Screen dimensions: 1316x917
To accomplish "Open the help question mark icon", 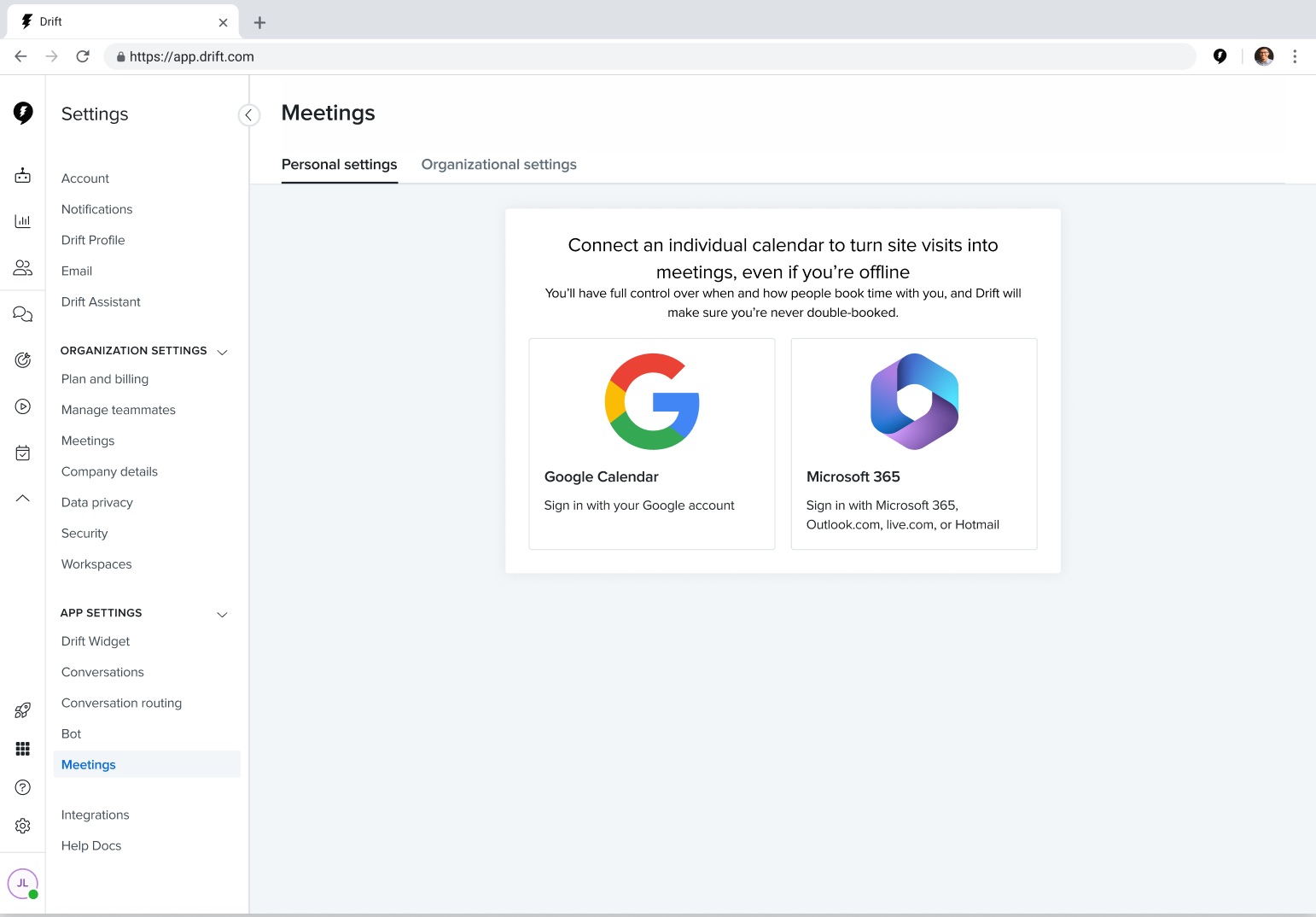I will 23,787.
